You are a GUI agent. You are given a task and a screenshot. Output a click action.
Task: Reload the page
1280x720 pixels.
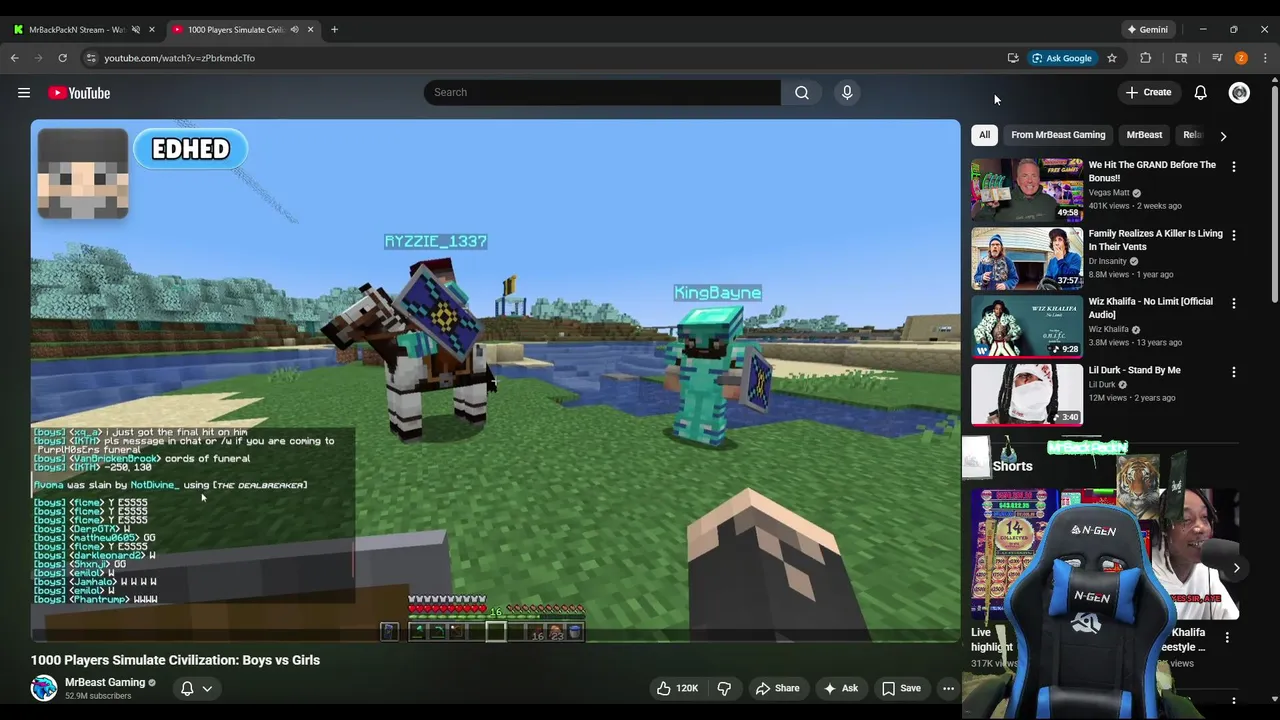[63, 58]
